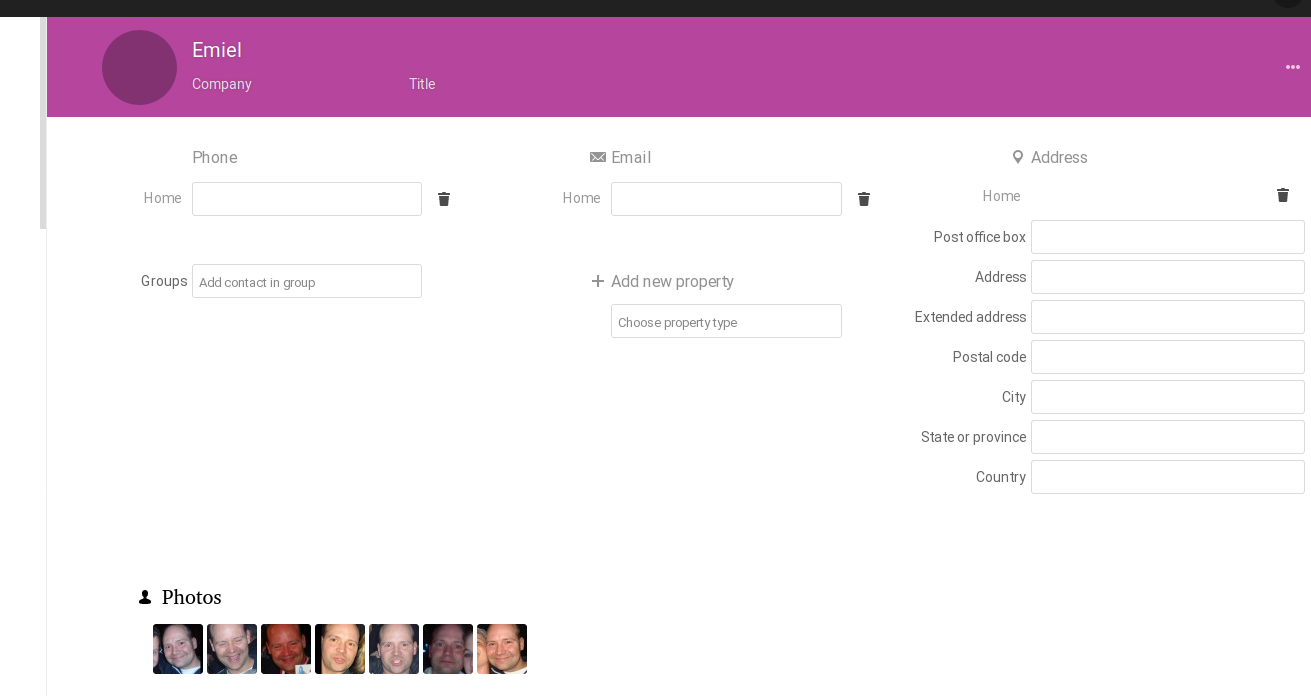Click the Phone section heading
The image size is (1311, 696).
pos(215,157)
